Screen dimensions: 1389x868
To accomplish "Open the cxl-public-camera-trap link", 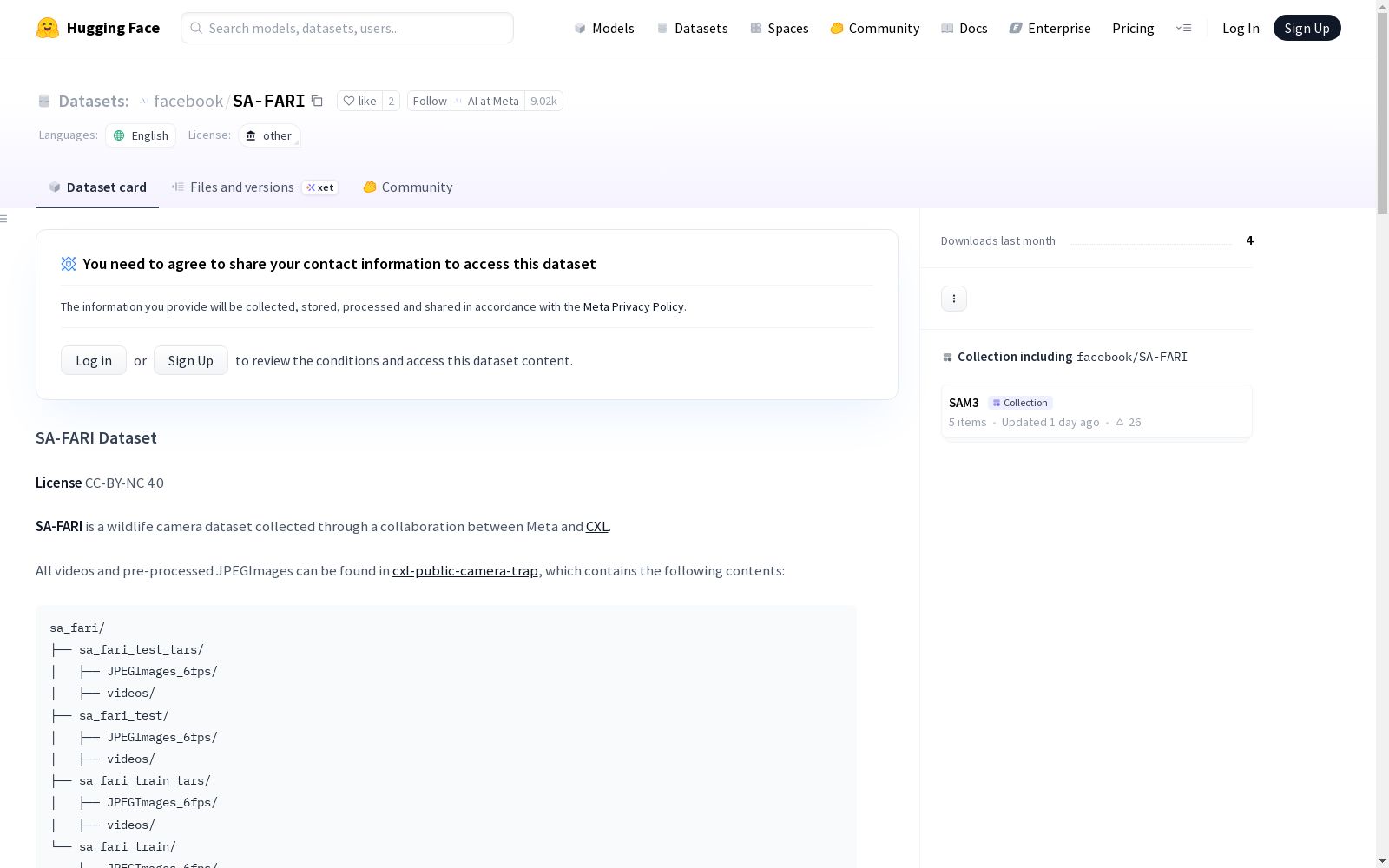I will pos(465,571).
